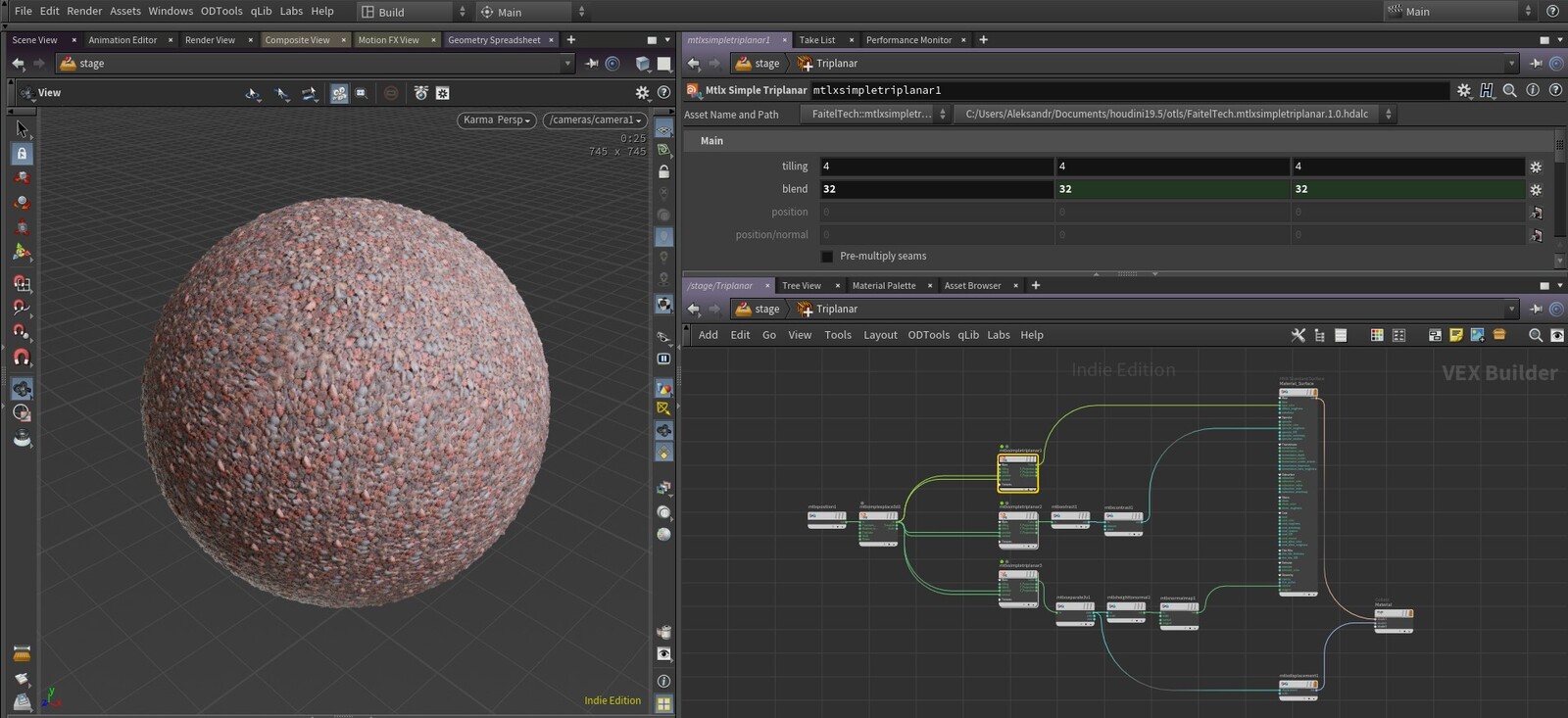
Task: Switch to the Geometry Spreadsheet tab
Action: pyautogui.click(x=494, y=40)
